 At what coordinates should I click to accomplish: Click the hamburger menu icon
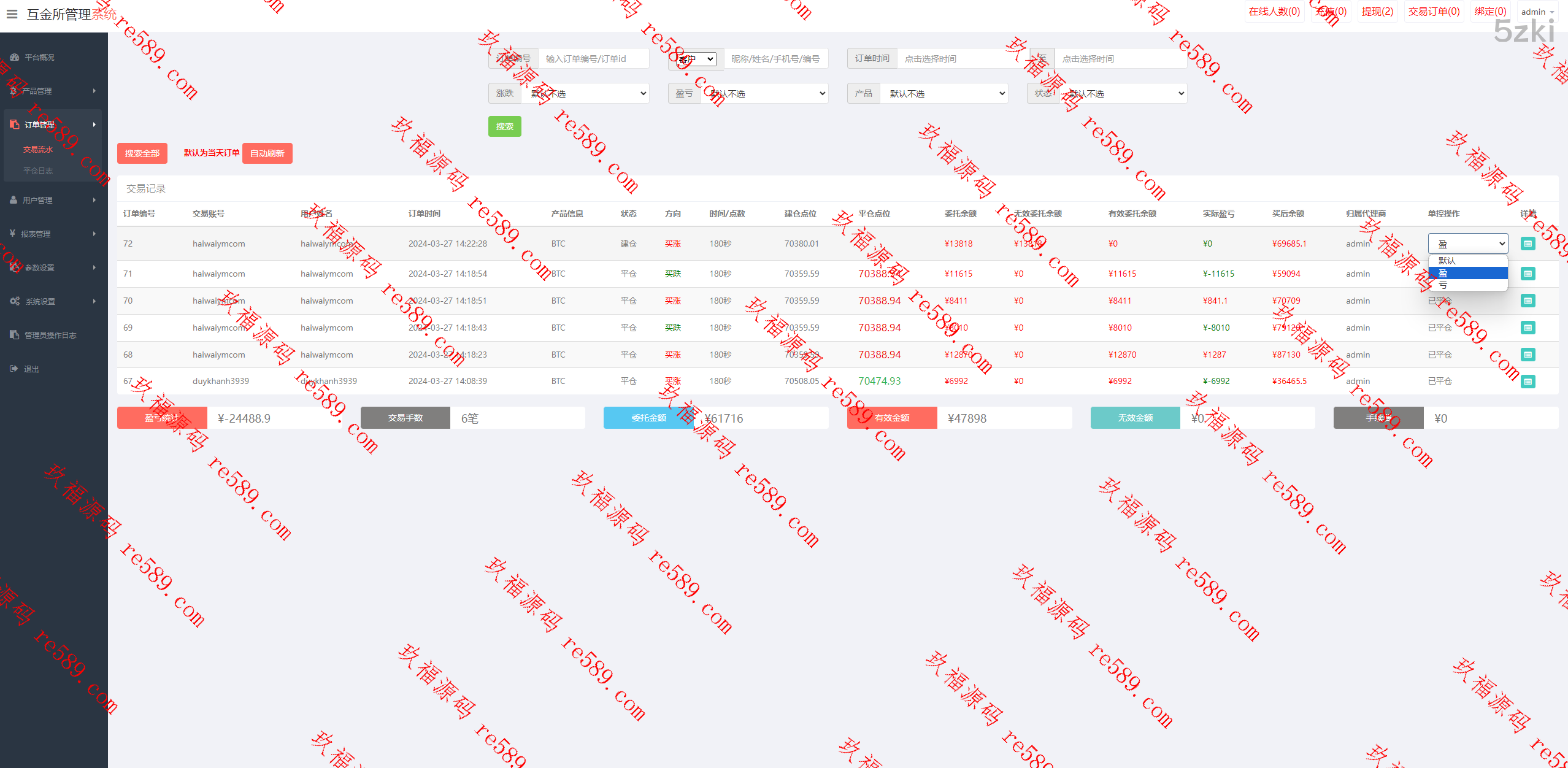[12, 13]
